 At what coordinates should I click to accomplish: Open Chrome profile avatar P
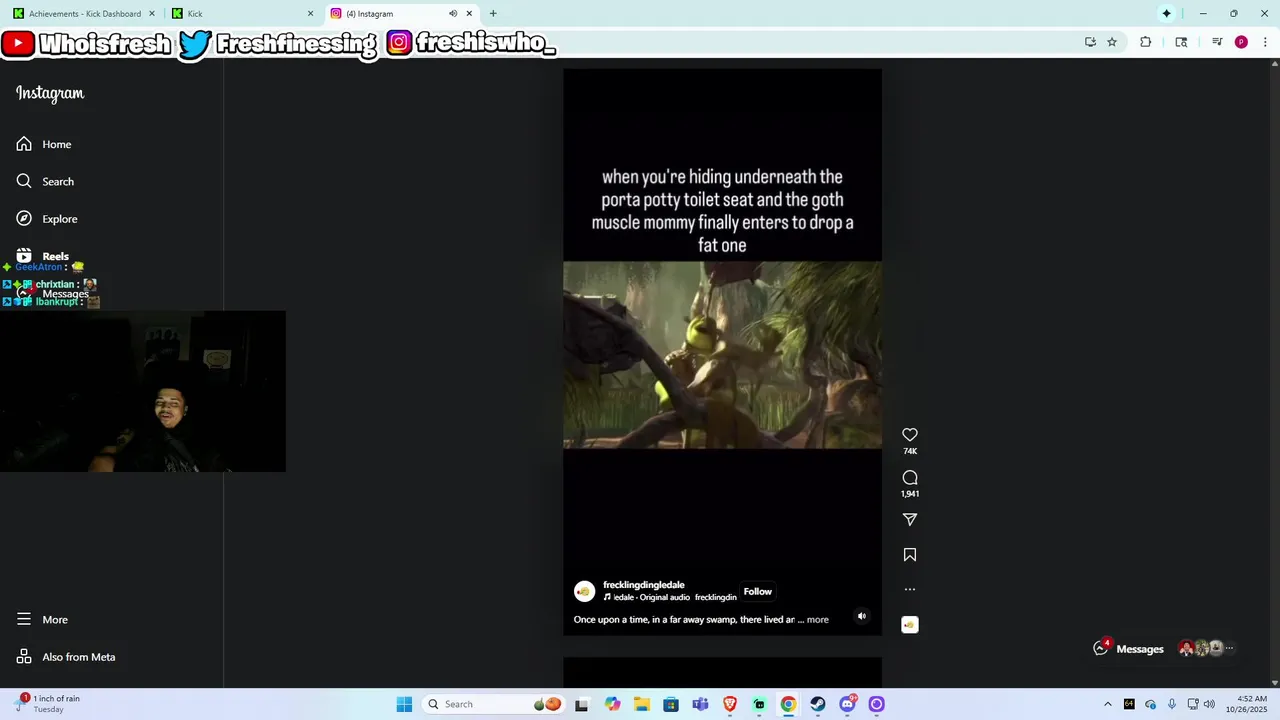[x=1241, y=42]
